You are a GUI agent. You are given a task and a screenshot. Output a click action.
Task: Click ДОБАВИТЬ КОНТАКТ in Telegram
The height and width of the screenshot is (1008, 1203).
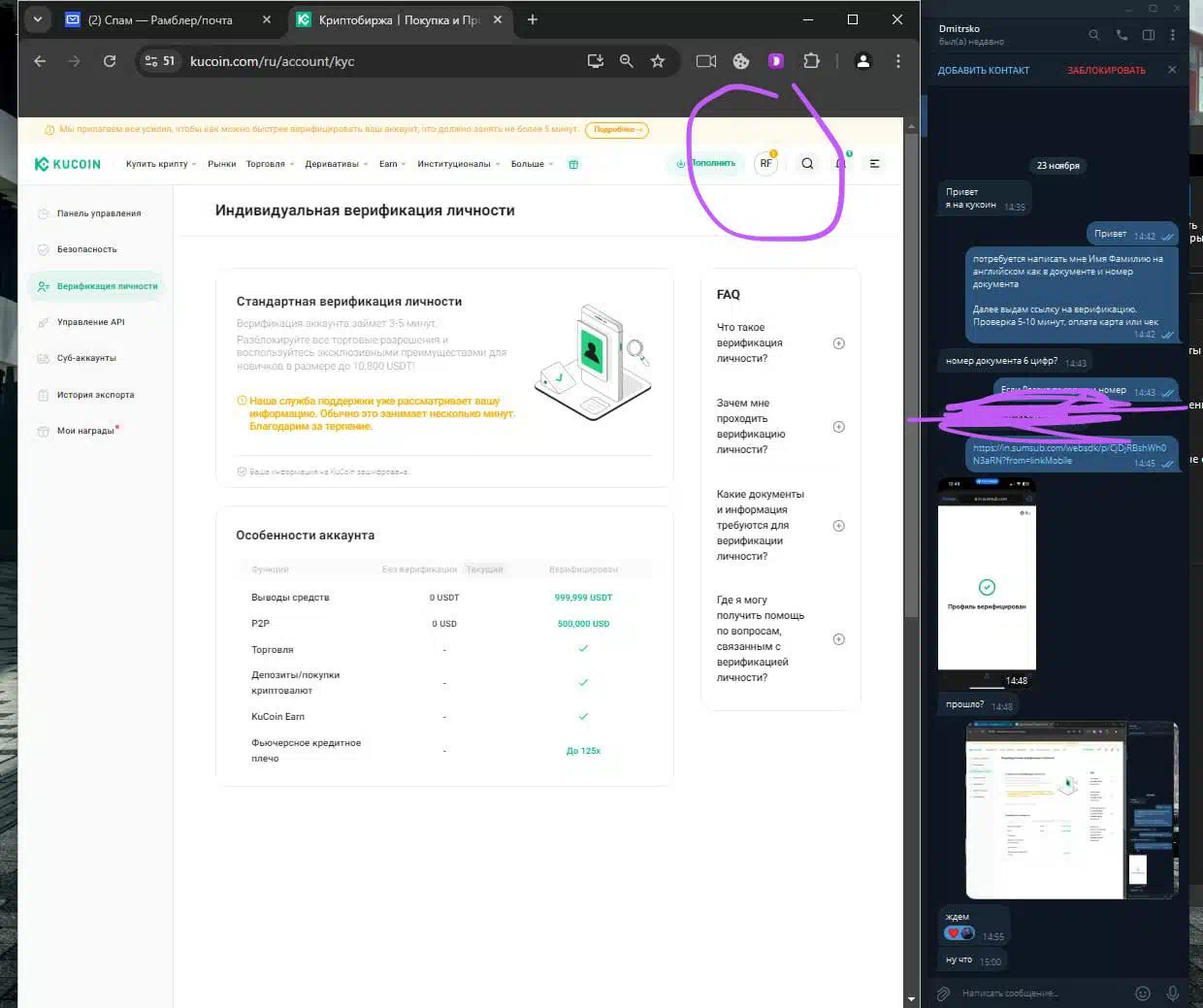pyautogui.click(x=983, y=70)
